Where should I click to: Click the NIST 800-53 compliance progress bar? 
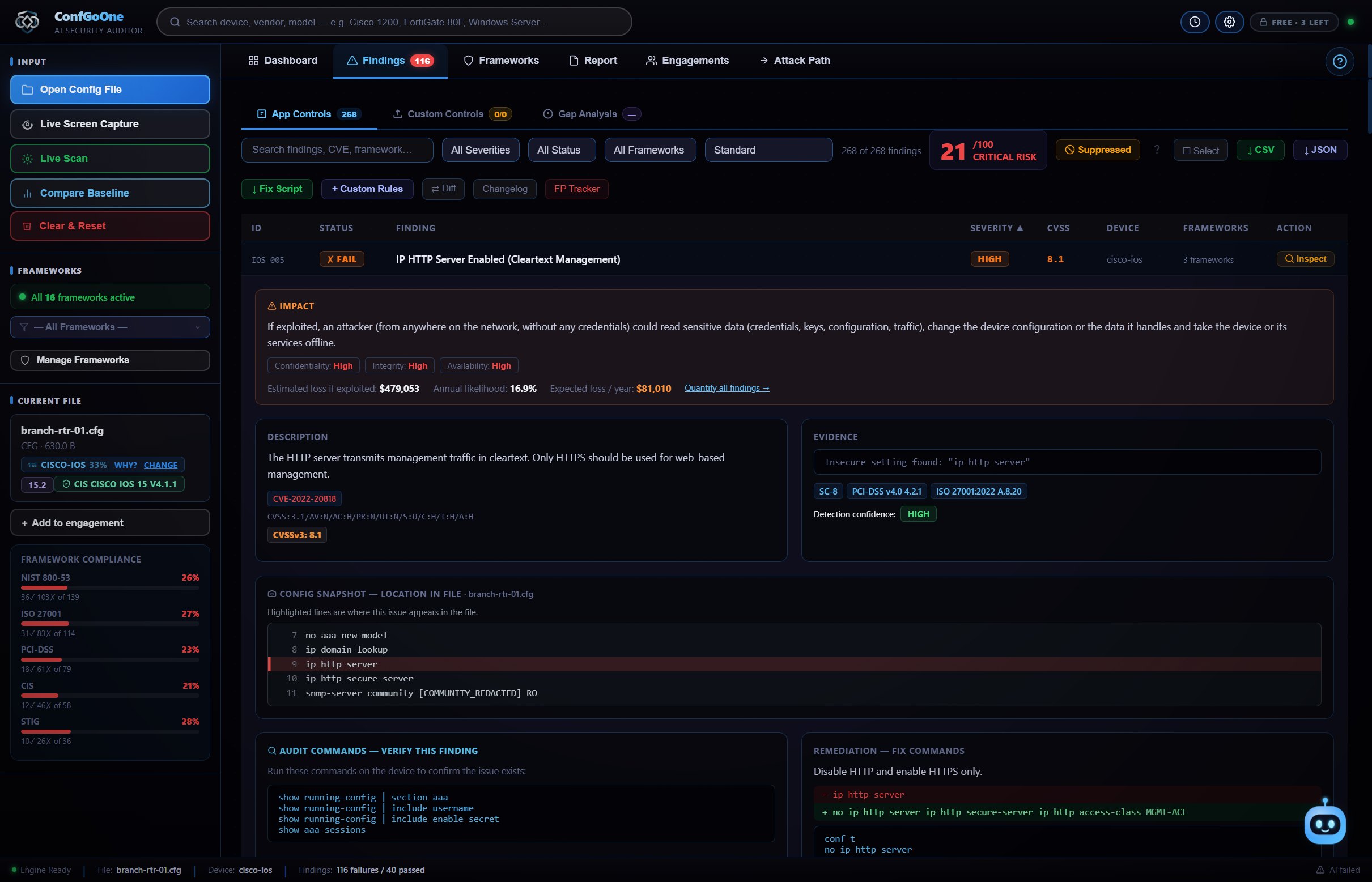pos(110,587)
